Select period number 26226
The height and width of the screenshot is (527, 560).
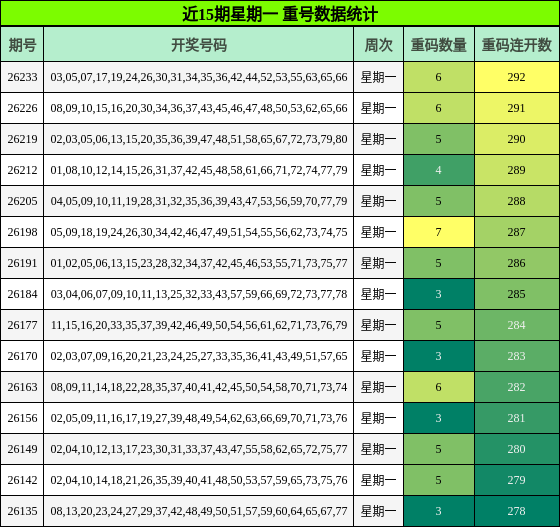tap(22, 108)
